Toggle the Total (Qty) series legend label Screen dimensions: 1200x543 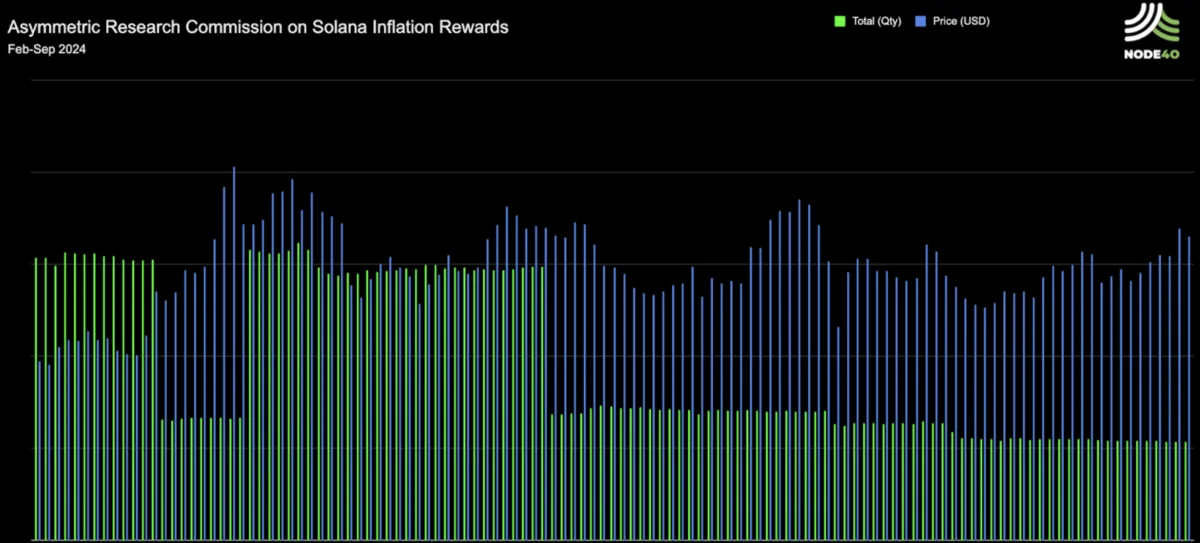(x=875, y=21)
